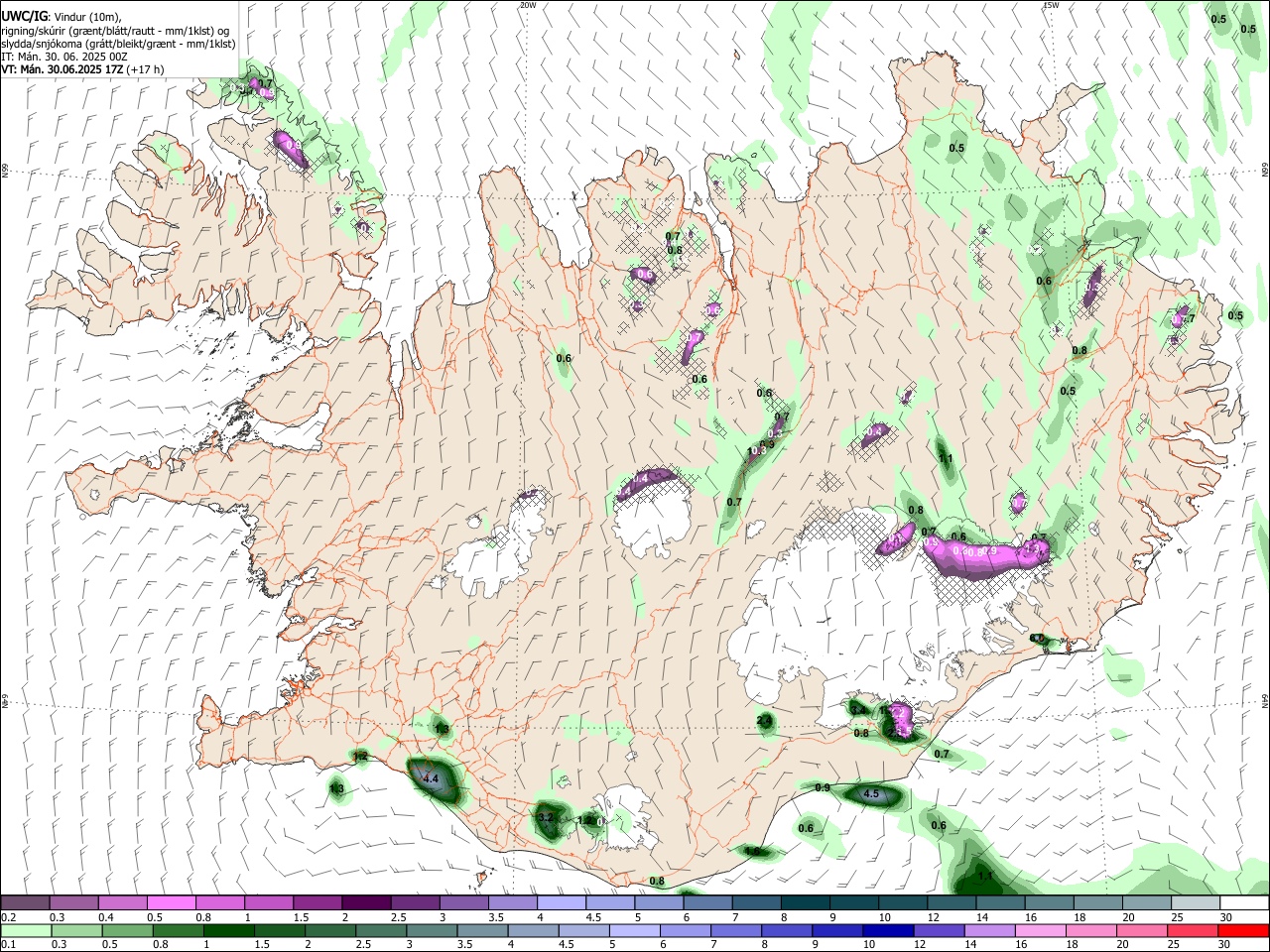Select the 'slydda/snjókoma' legend description line

[118, 44]
